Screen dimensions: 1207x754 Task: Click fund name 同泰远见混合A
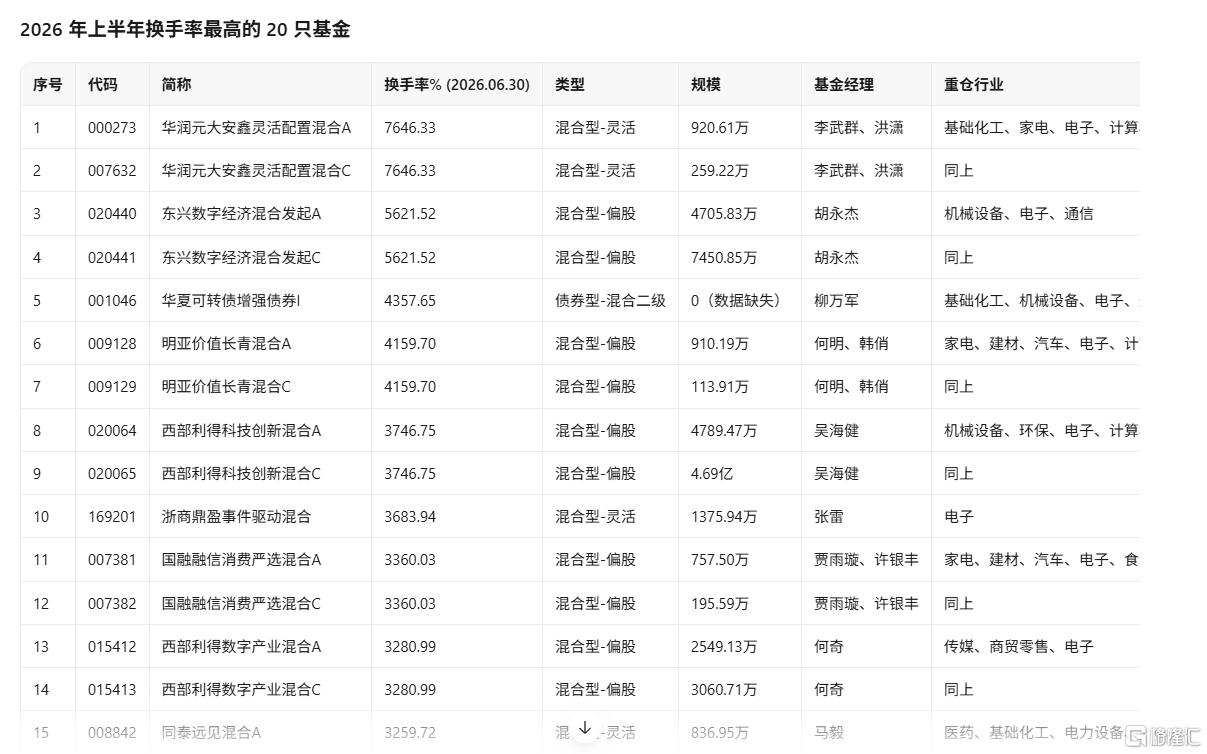click(x=211, y=733)
